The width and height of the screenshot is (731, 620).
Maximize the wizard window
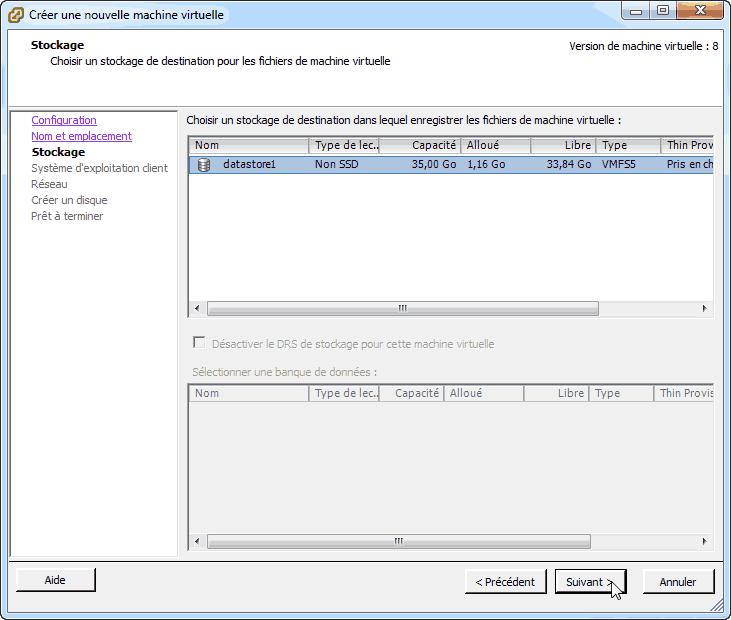coord(662,11)
